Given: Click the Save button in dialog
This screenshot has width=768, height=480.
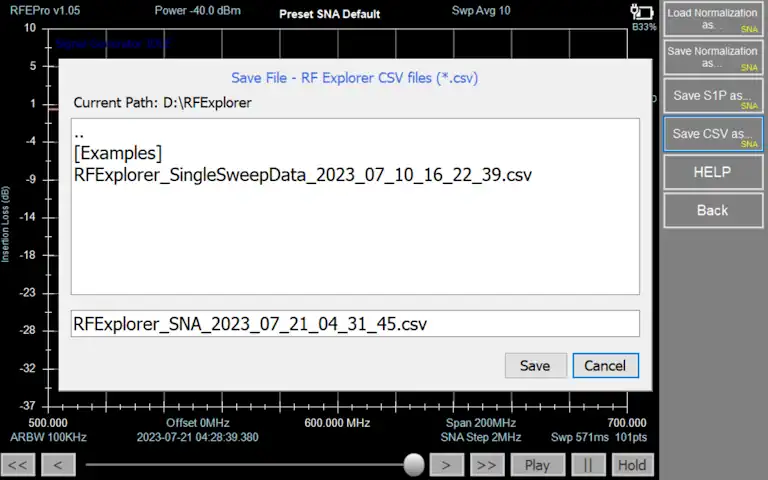Looking at the screenshot, I should coord(535,365).
